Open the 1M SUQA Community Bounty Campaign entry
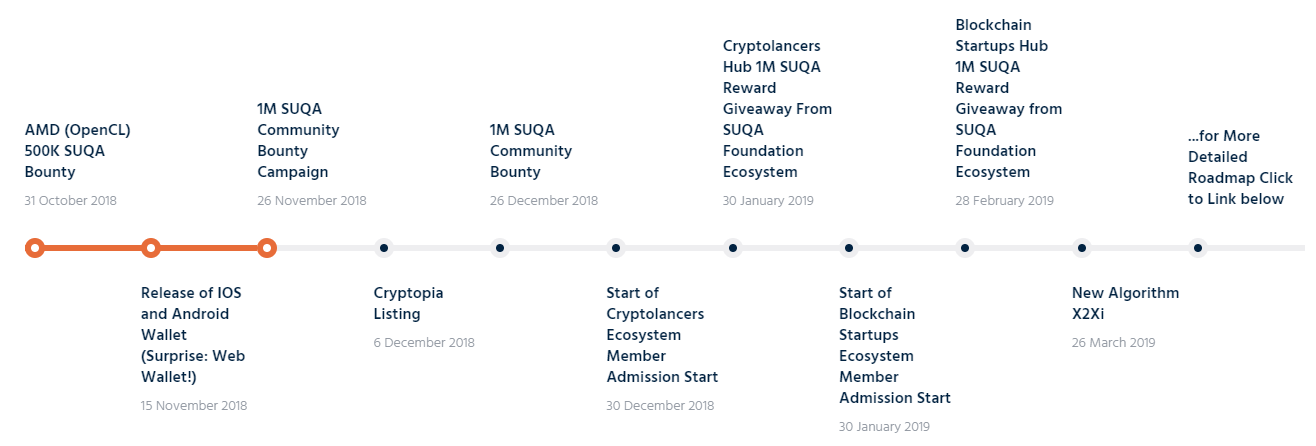This screenshot has height=446, width=1316. (x=298, y=140)
